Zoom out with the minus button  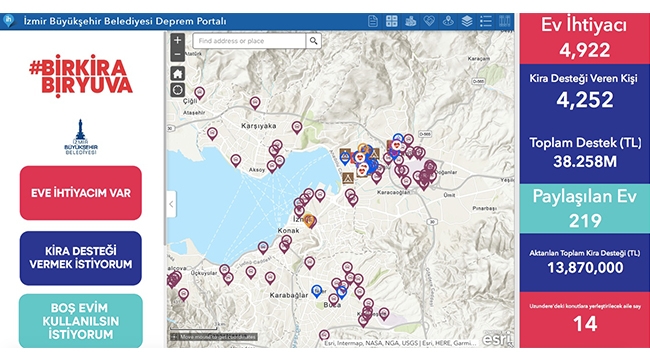[178, 55]
